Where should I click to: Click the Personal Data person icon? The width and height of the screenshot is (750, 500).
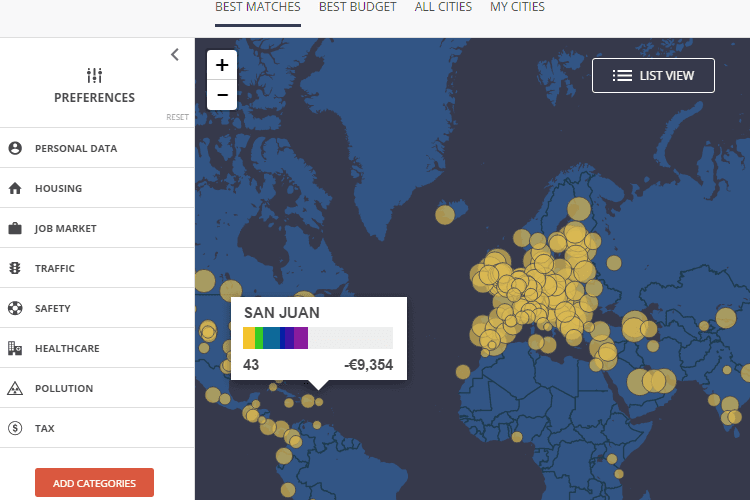click(15, 148)
